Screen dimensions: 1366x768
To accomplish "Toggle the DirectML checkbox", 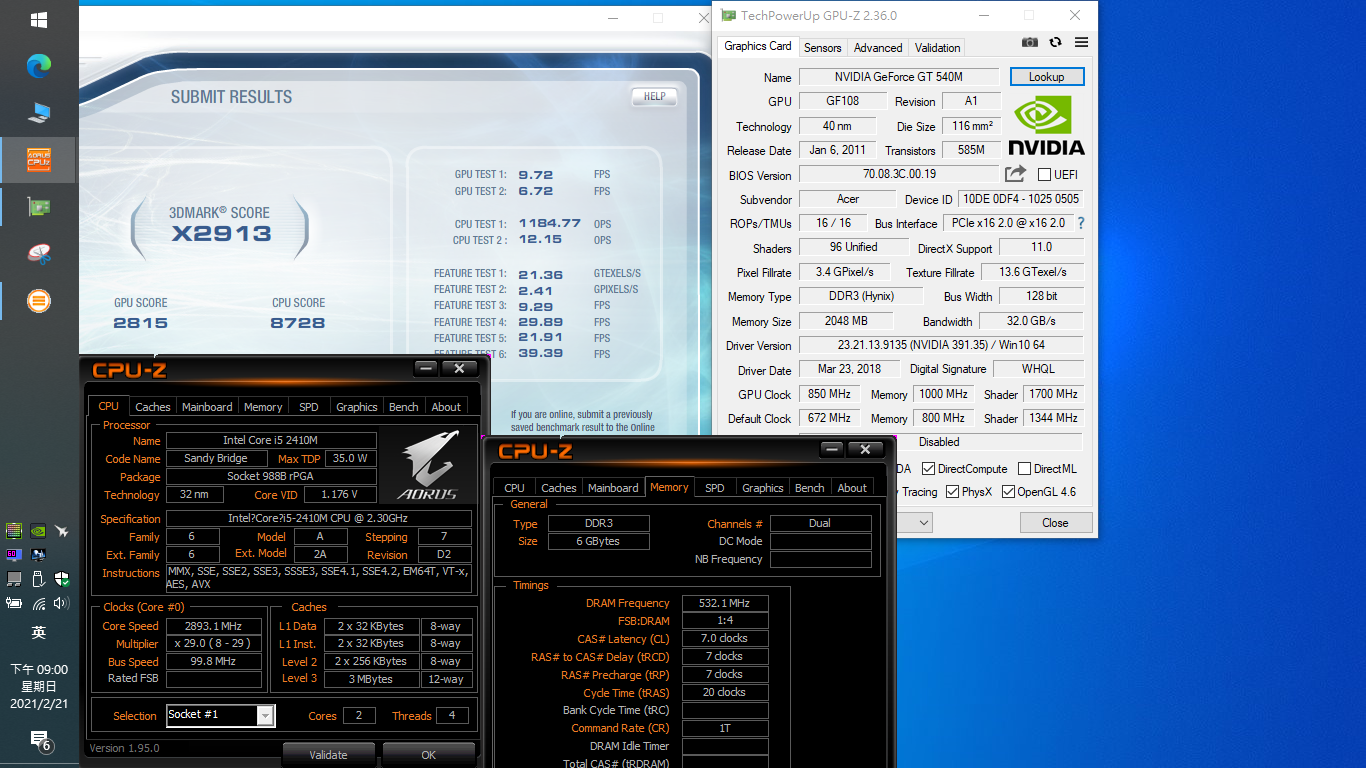I will click(x=1024, y=468).
